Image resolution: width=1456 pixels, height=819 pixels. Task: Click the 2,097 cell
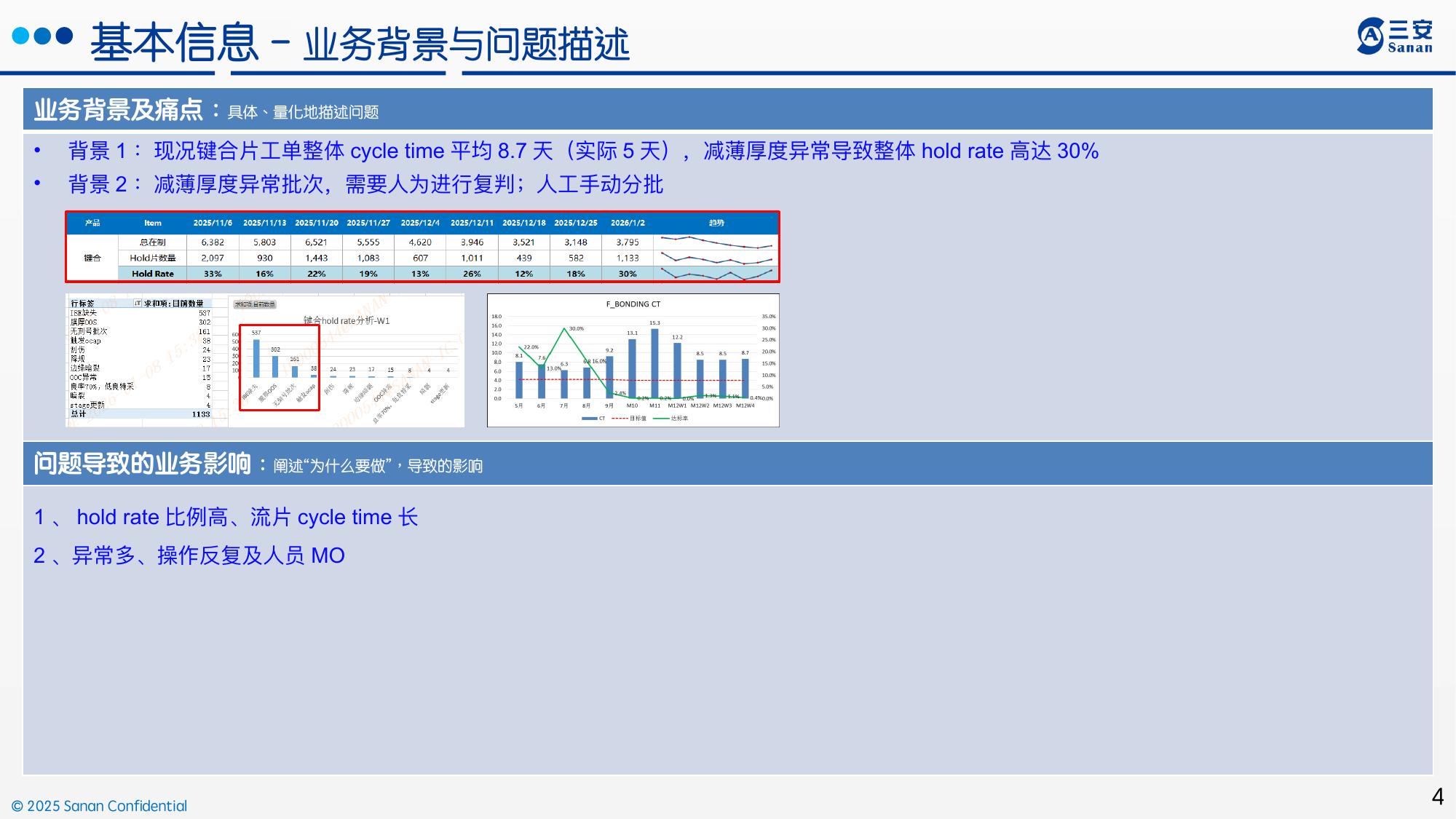tap(213, 258)
